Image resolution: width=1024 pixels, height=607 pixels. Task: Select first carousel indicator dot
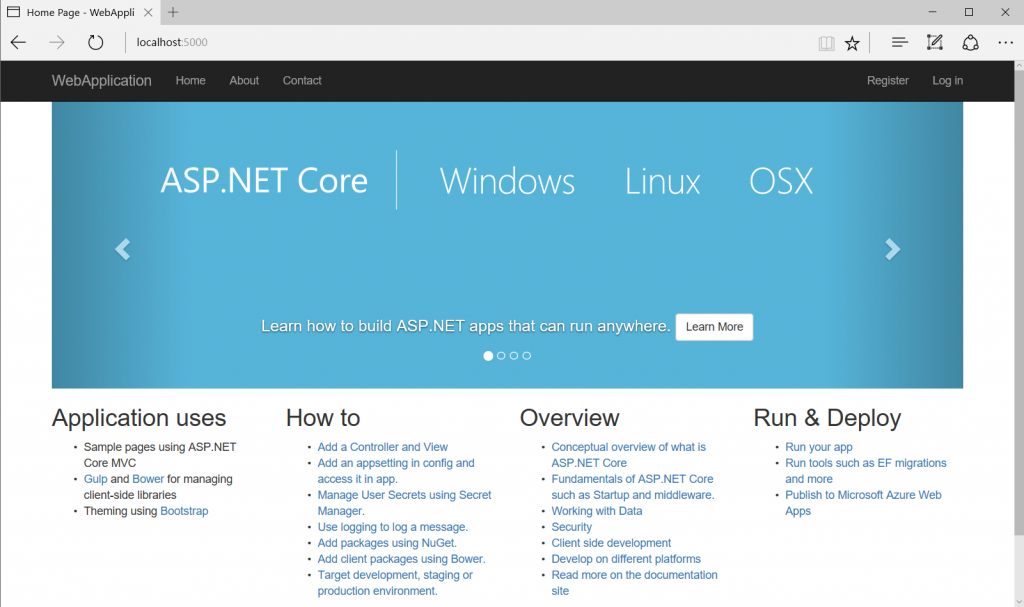click(488, 355)
